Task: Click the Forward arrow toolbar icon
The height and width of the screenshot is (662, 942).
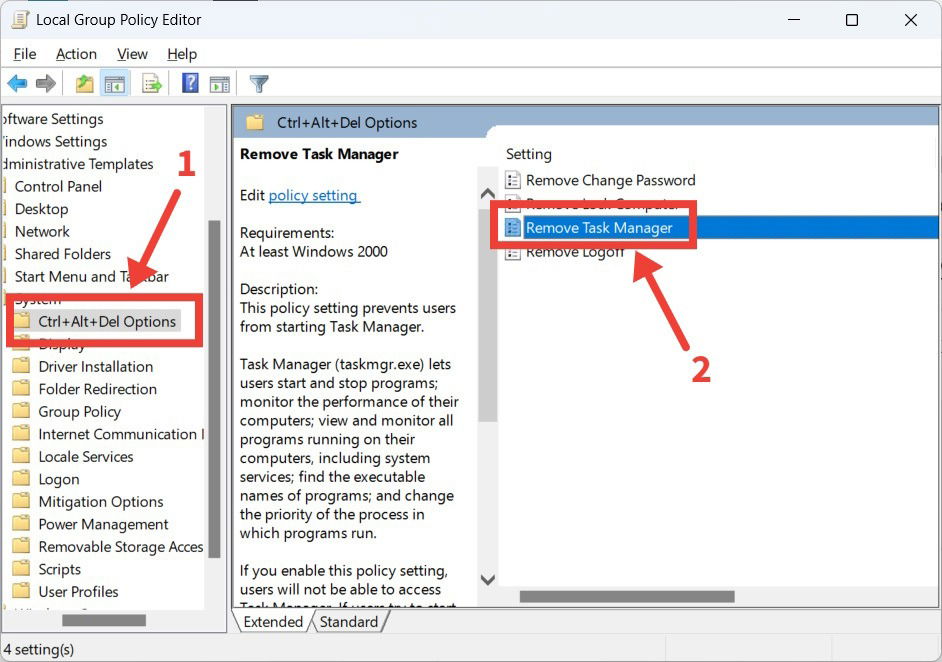Action: pyautogui.click(x=46, y=84)
